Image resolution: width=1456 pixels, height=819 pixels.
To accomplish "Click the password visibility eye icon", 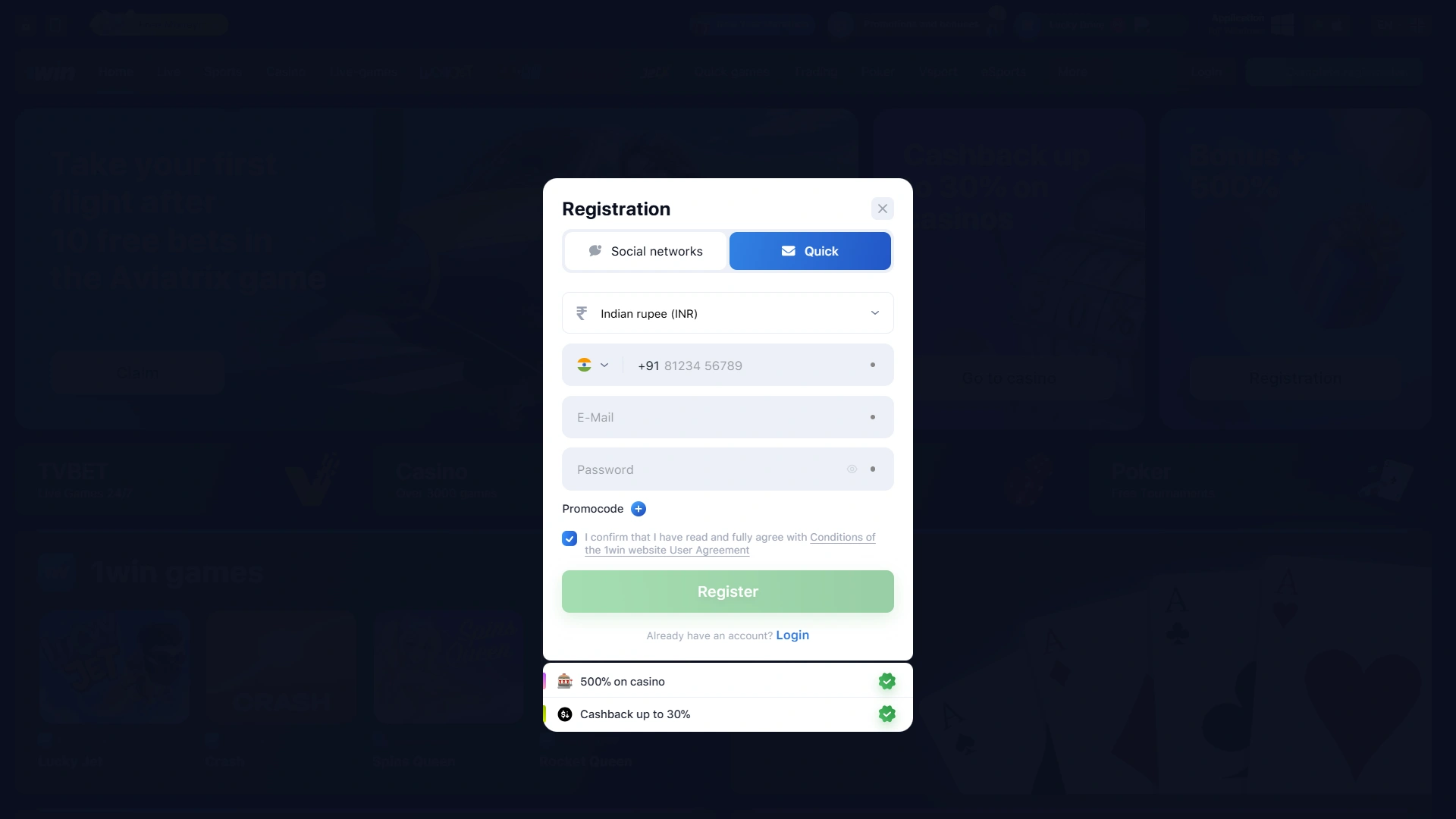I will coord(851,469).
